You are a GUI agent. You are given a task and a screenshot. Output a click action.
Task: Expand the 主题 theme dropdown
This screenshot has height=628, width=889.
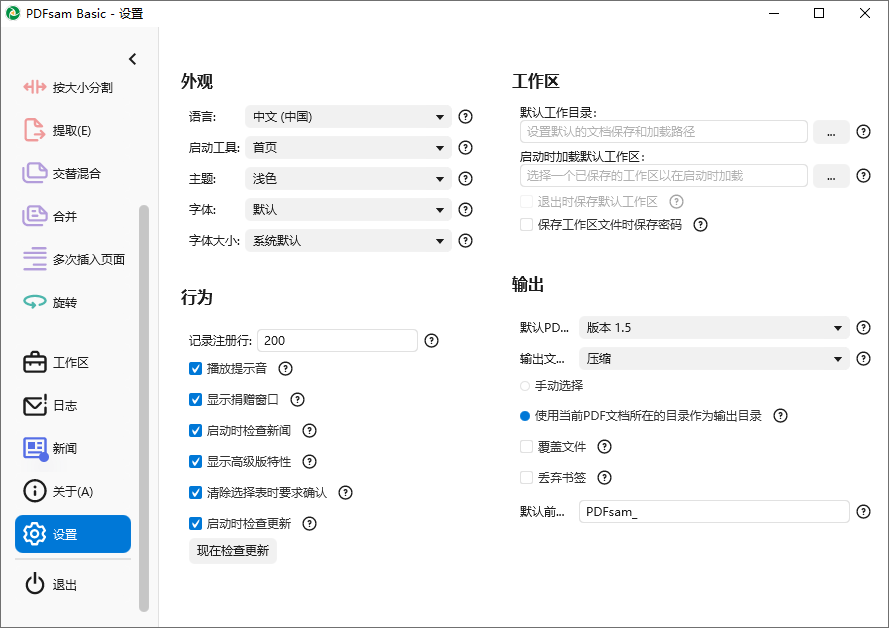pos(345,178)
